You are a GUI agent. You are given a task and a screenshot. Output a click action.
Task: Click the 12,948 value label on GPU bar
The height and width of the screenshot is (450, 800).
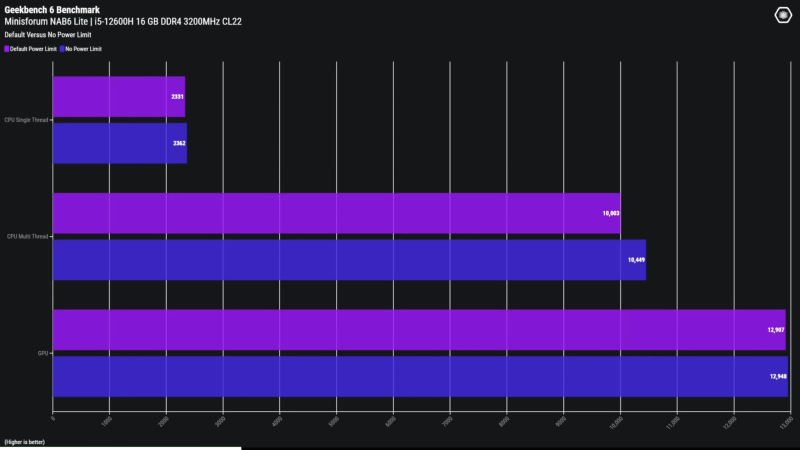coord(778,376)
